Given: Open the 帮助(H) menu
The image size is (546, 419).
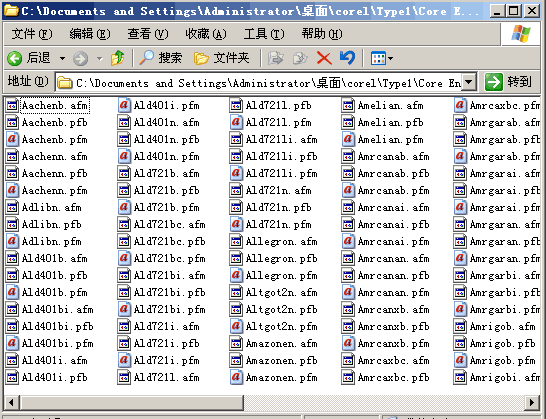Looking at the screenshot, I should pyautogui.click(x=322, y=34).
